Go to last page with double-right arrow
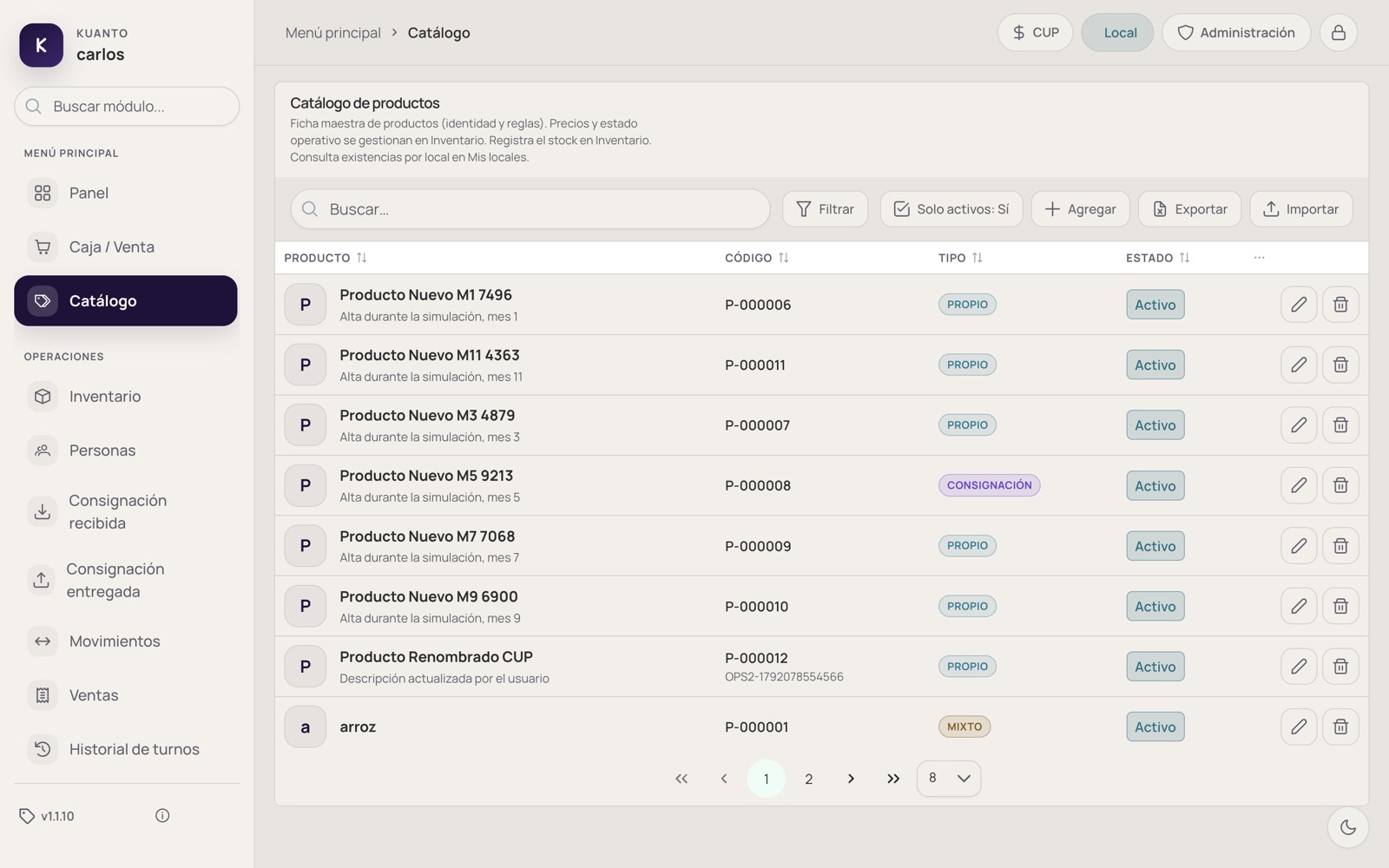The image size is (1389, 868). 893,779
